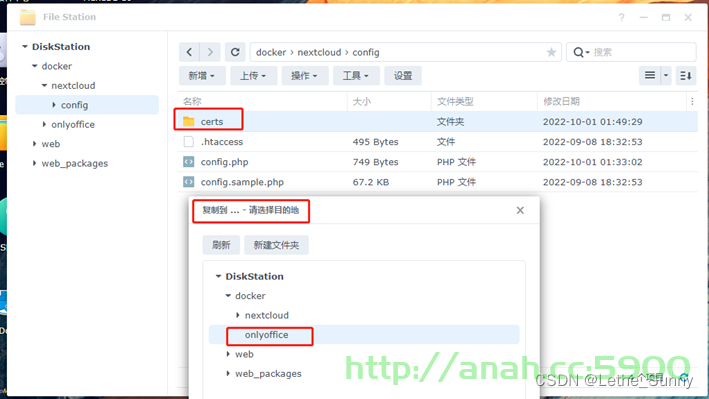Click 刷新 in the copy dialog
The width and height of the screenshot is (709, 399).
point(221,245)
